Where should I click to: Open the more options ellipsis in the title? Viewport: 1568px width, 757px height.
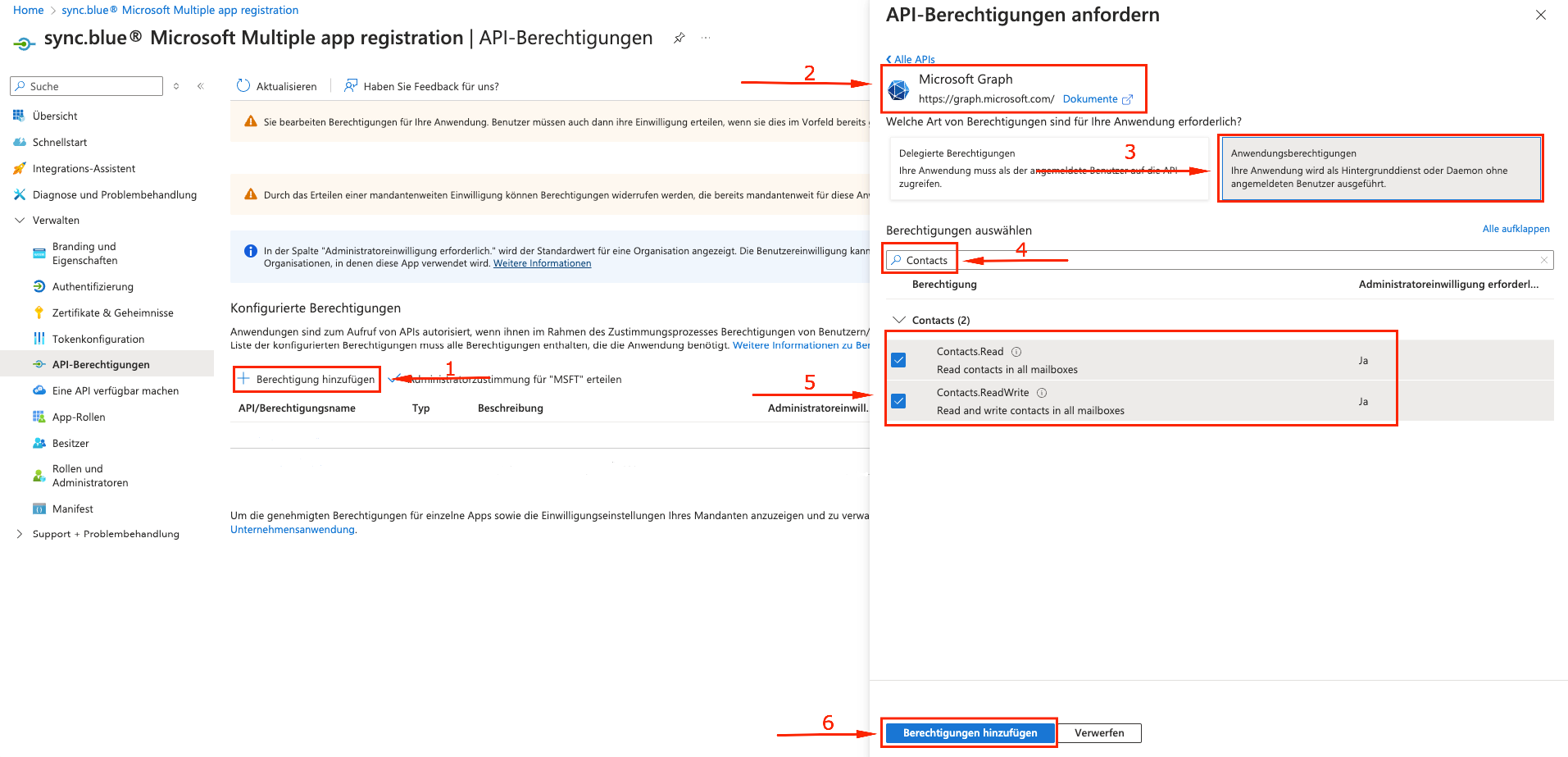pos(706,38)
